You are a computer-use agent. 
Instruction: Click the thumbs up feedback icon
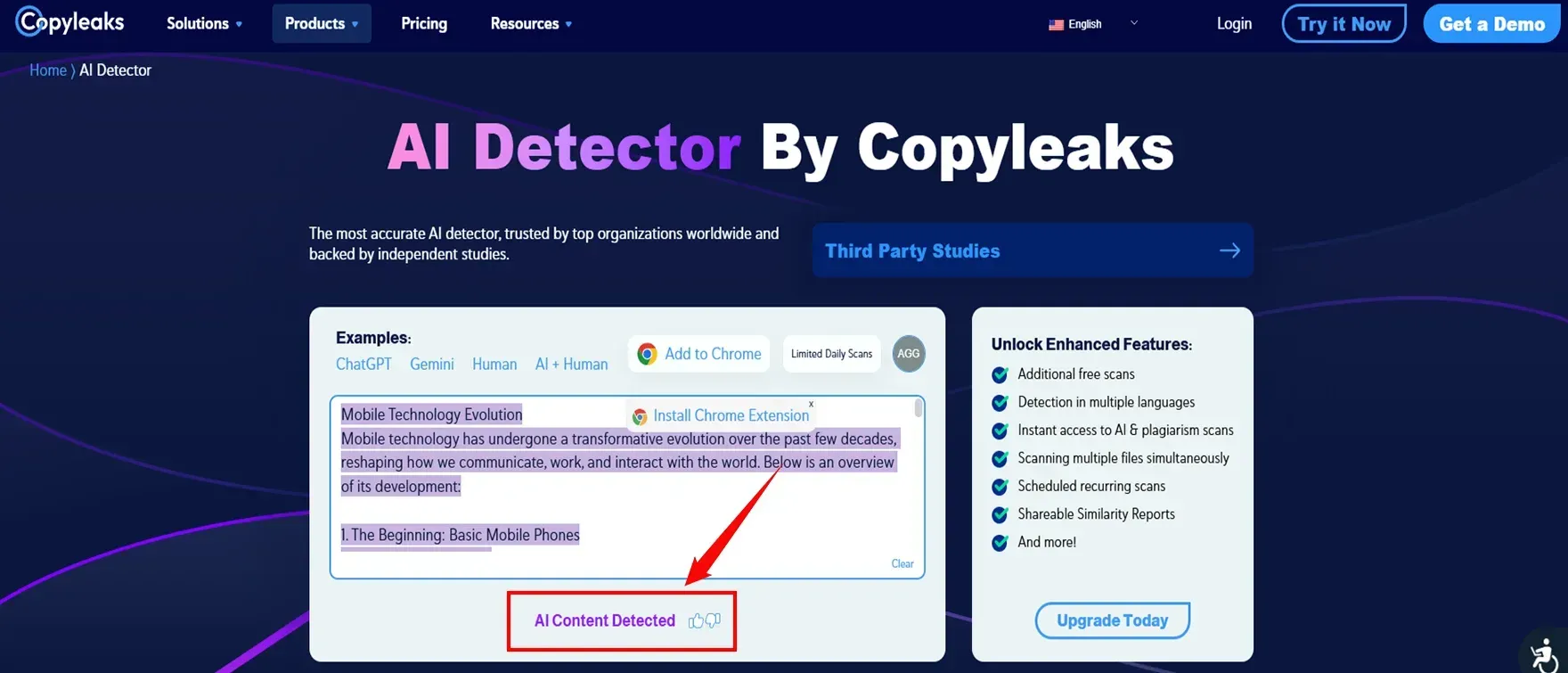(x=697, y=620)
